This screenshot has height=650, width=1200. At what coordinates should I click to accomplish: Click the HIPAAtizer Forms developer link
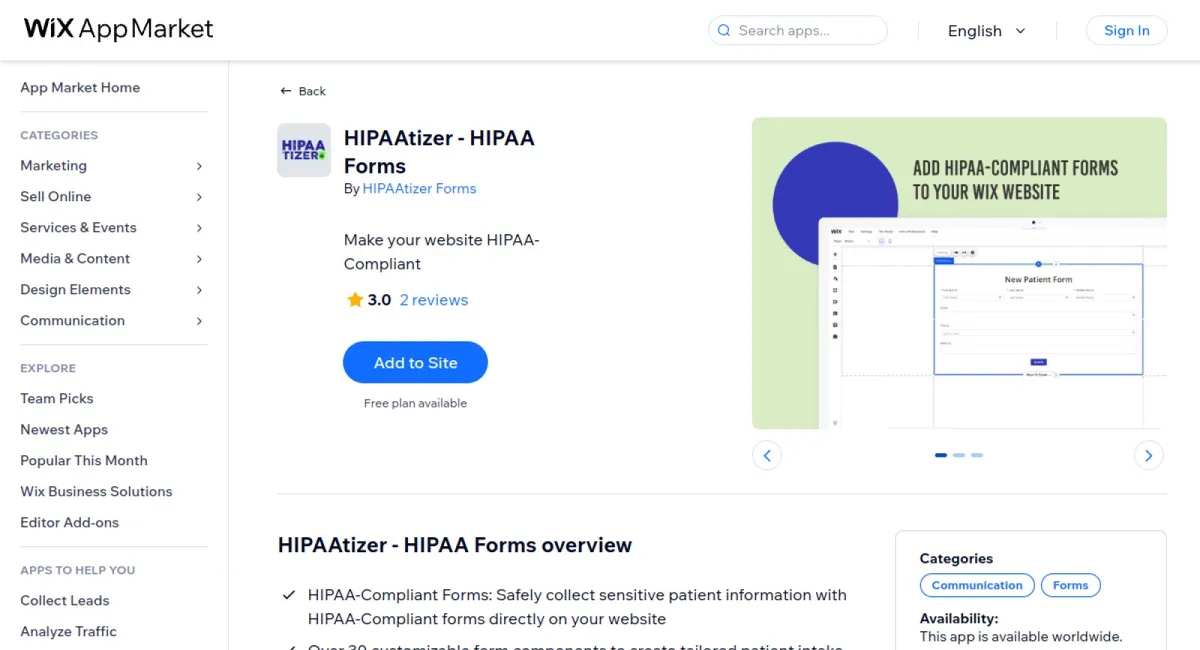coord(419,189)
